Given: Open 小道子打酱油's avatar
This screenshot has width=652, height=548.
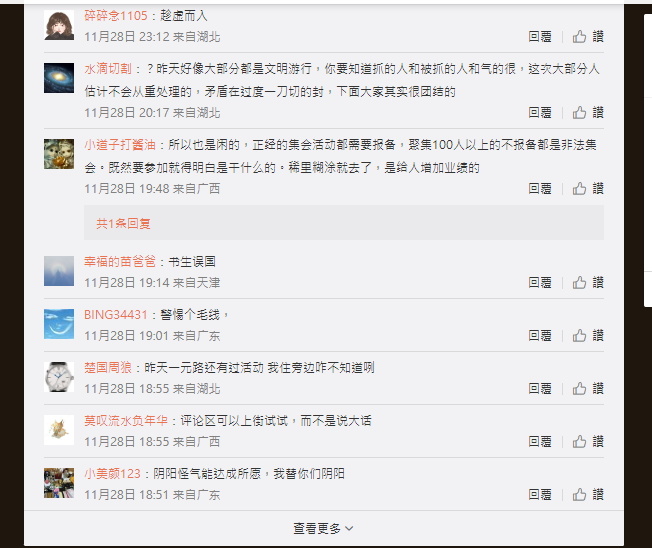Looking at the screenshot, I should (x=59, y=154).
